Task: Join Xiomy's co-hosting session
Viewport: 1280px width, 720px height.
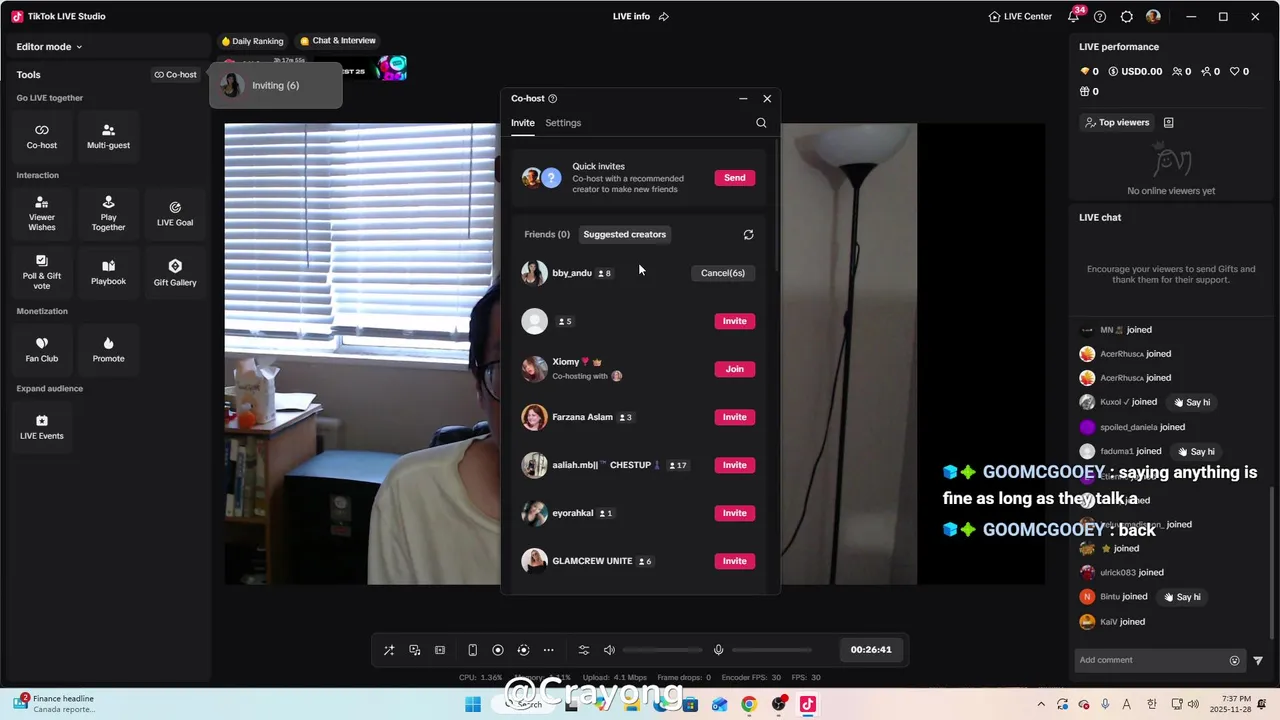Action: [735, 369]
